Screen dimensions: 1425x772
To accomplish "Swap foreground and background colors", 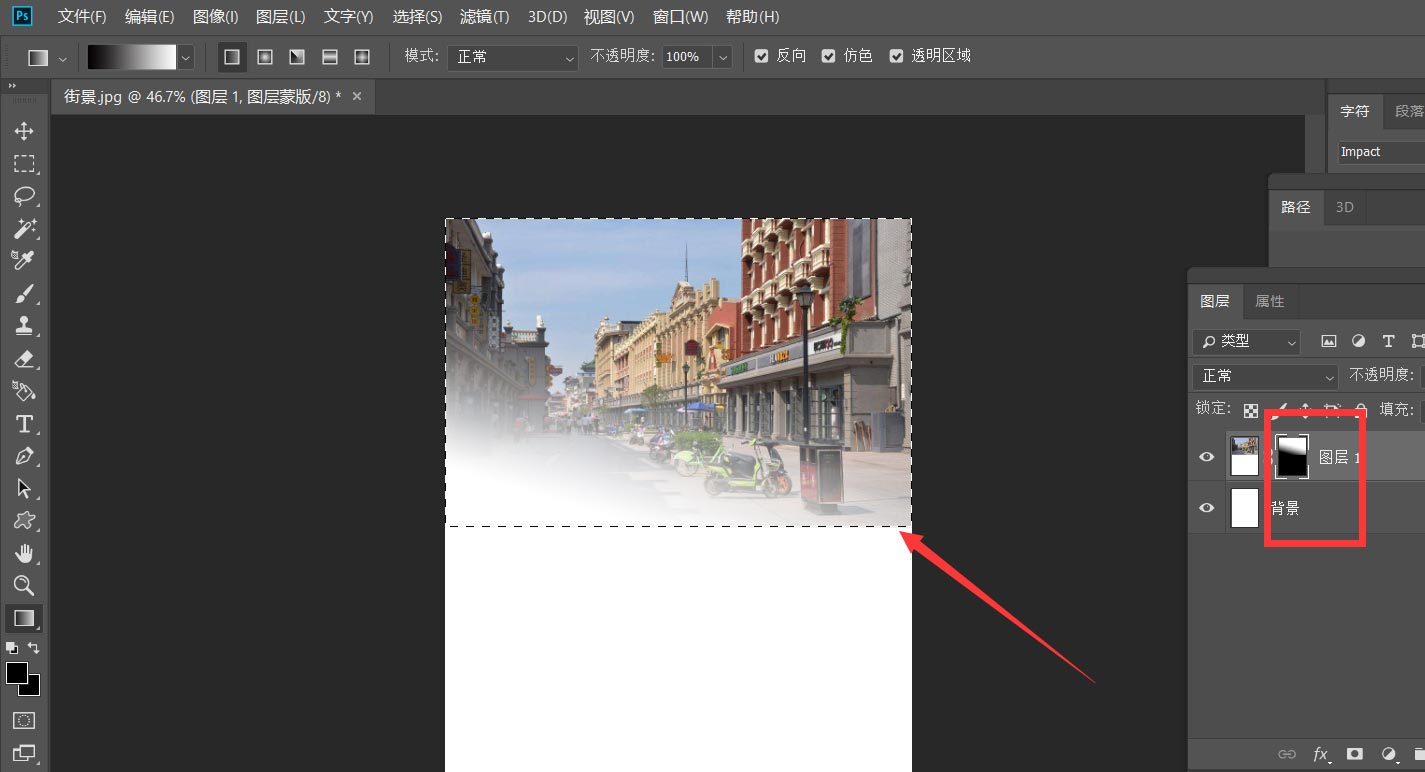I will point(33,648).
